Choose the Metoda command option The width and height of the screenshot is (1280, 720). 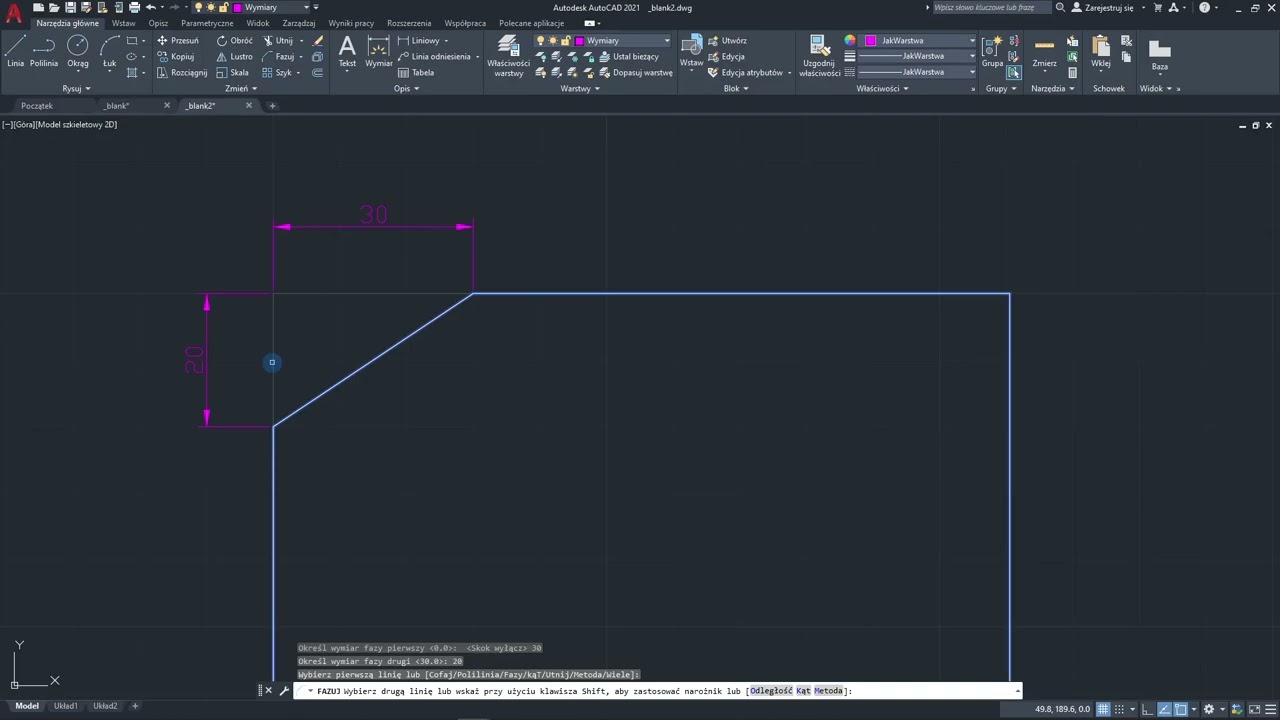828,691
